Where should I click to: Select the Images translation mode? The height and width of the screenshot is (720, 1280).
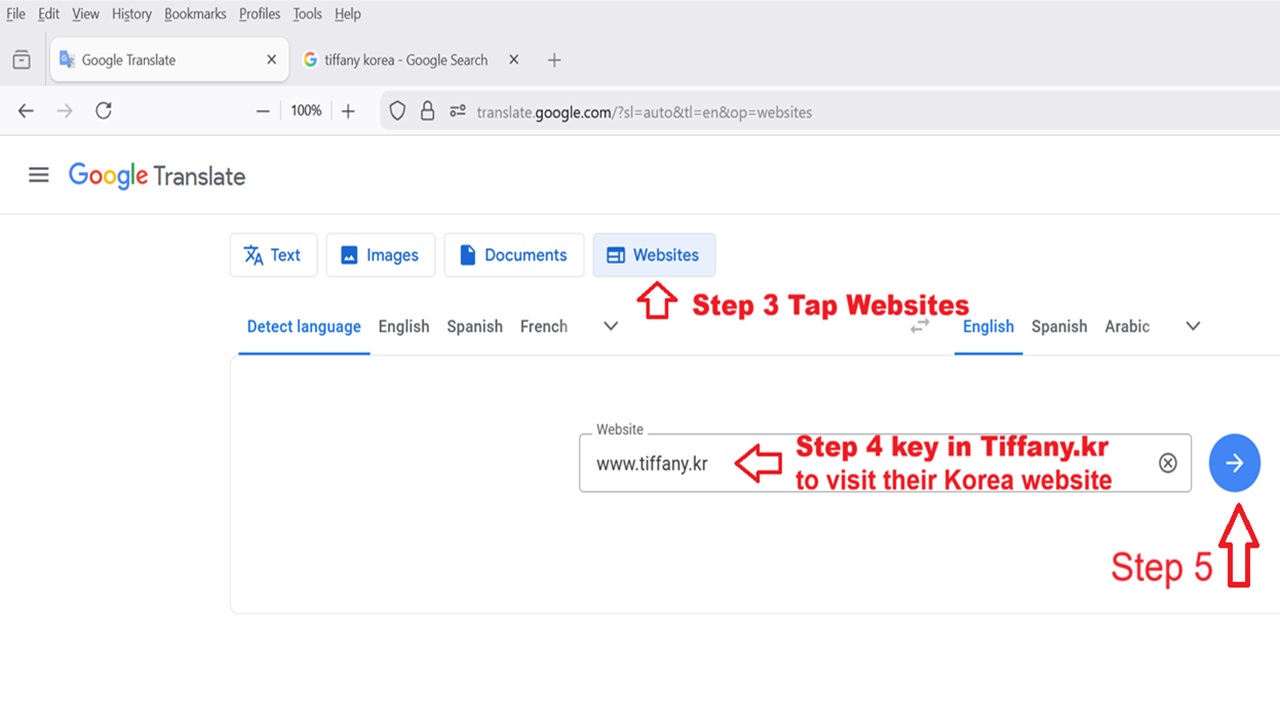click(380, 255)
